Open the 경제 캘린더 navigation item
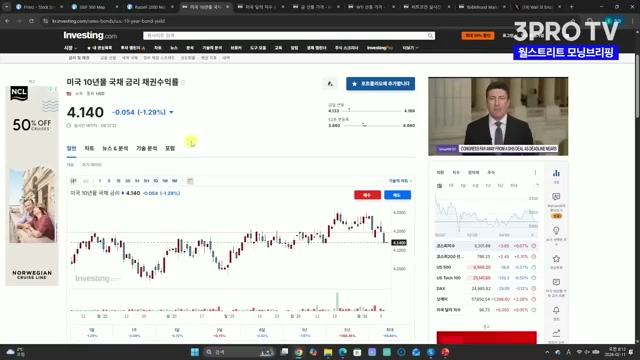 tap(316, 48)
